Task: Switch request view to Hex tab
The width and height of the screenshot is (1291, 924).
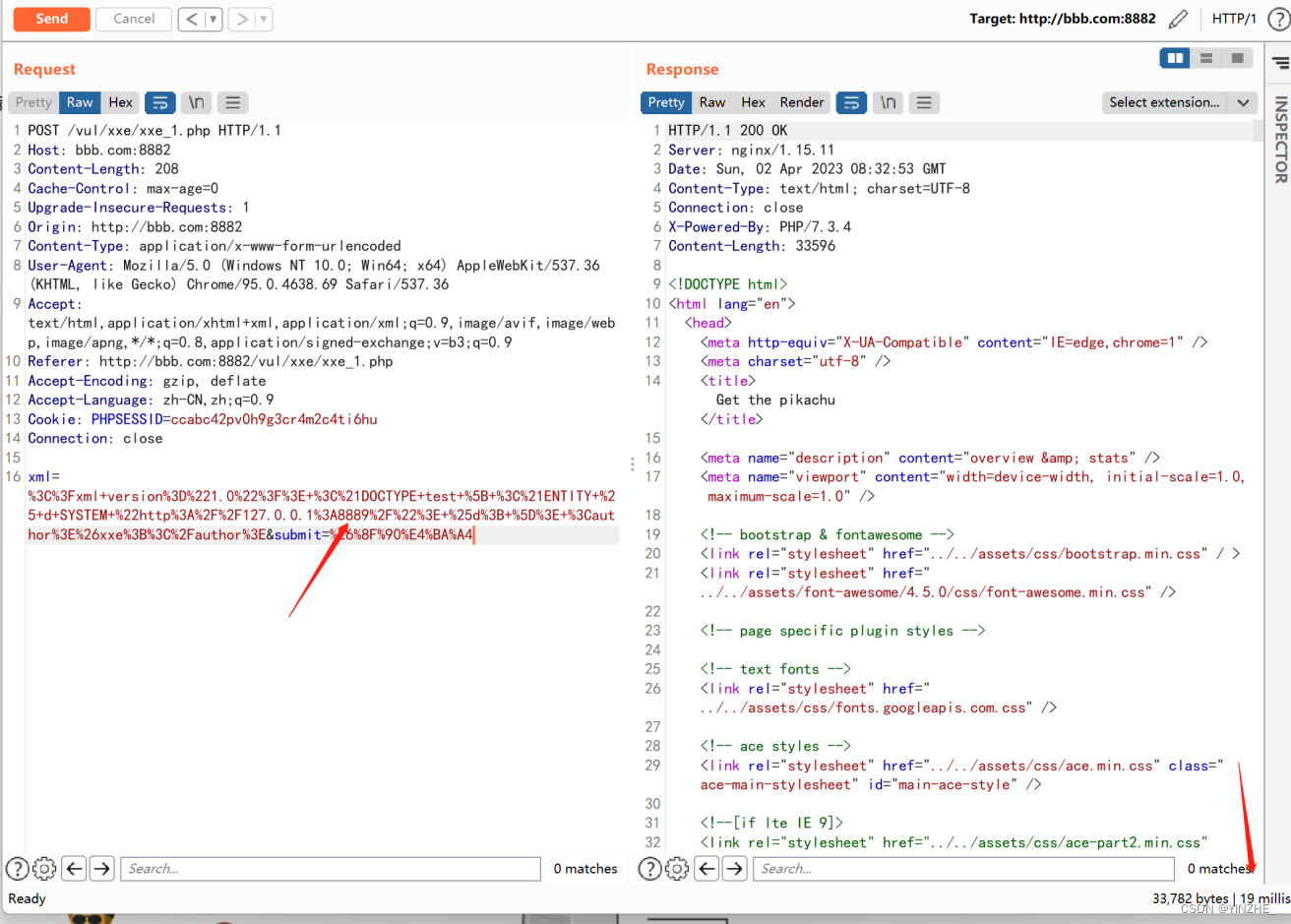Action: point(121,102)
